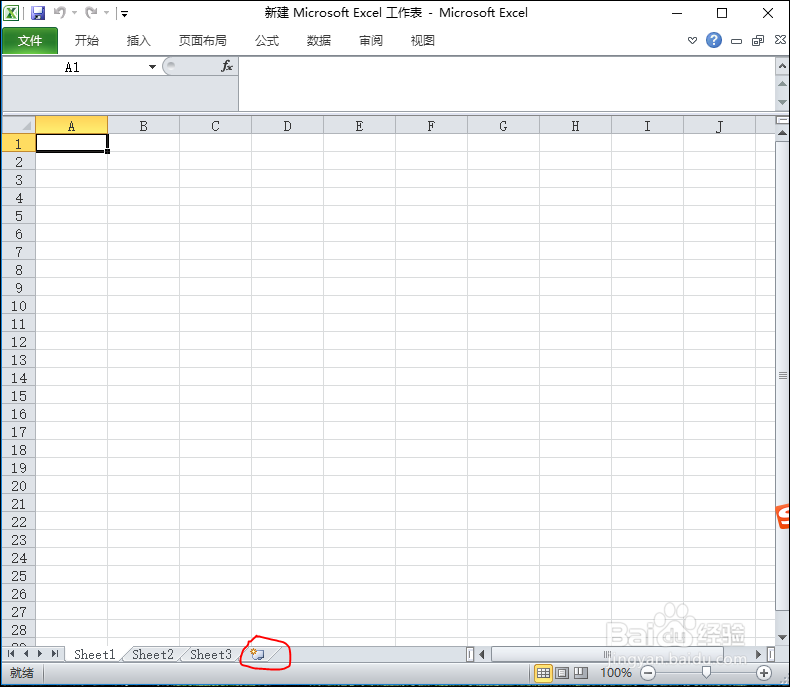Viewport: 790px width, 687px height.
Task: Close the workbook window inside Excel
Action: (780, 40)
